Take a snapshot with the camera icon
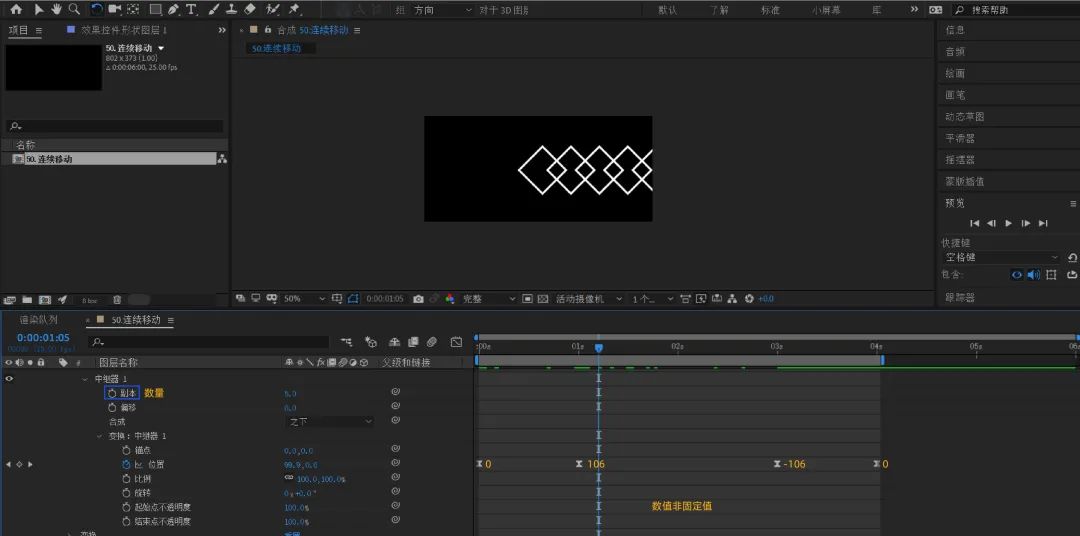 tap(418, 299)
